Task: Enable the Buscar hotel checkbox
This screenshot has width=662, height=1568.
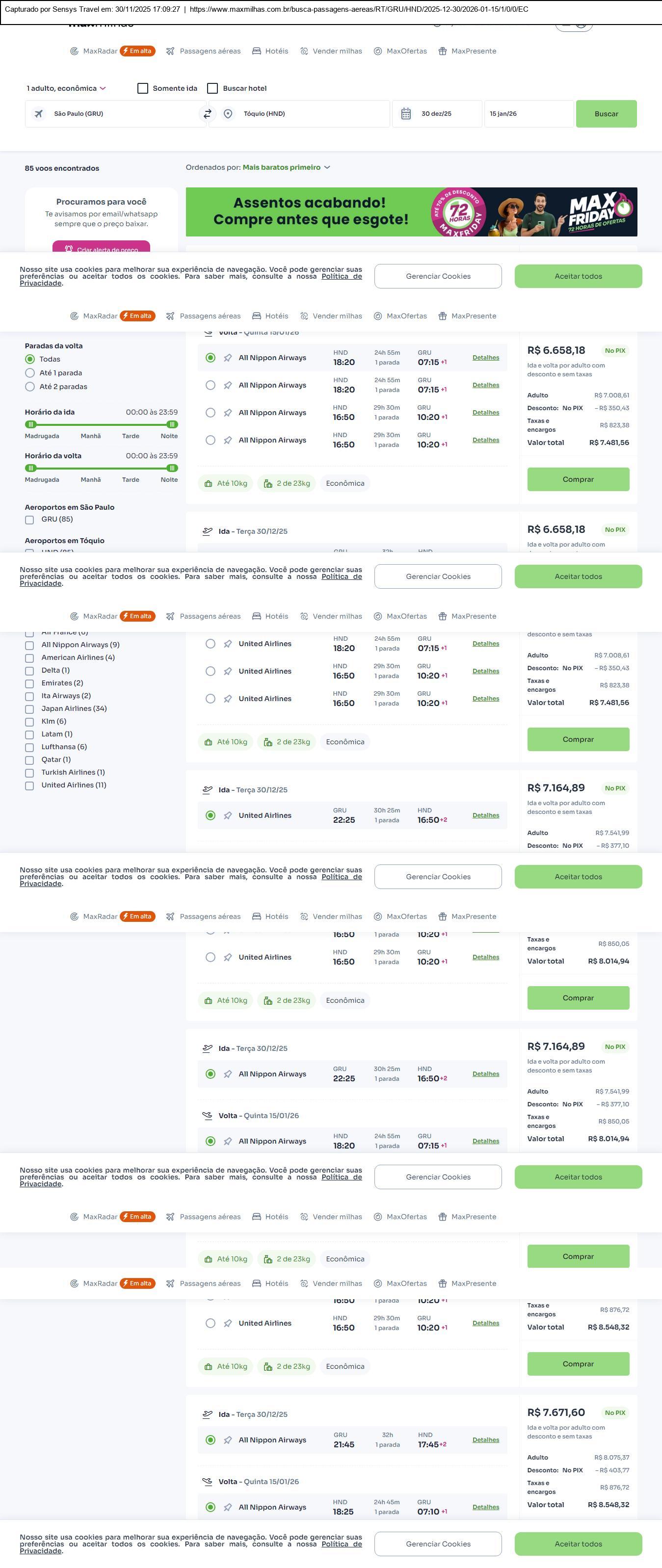Action: click(x=212, y=88)
